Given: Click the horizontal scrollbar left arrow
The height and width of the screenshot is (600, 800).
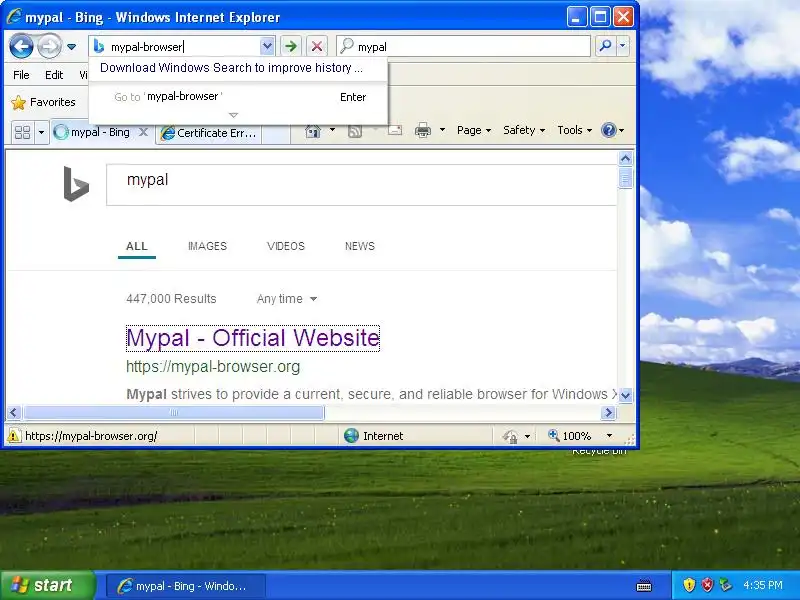Looking at the screenshot, I should pyautogui.click(x=14, y=412).
